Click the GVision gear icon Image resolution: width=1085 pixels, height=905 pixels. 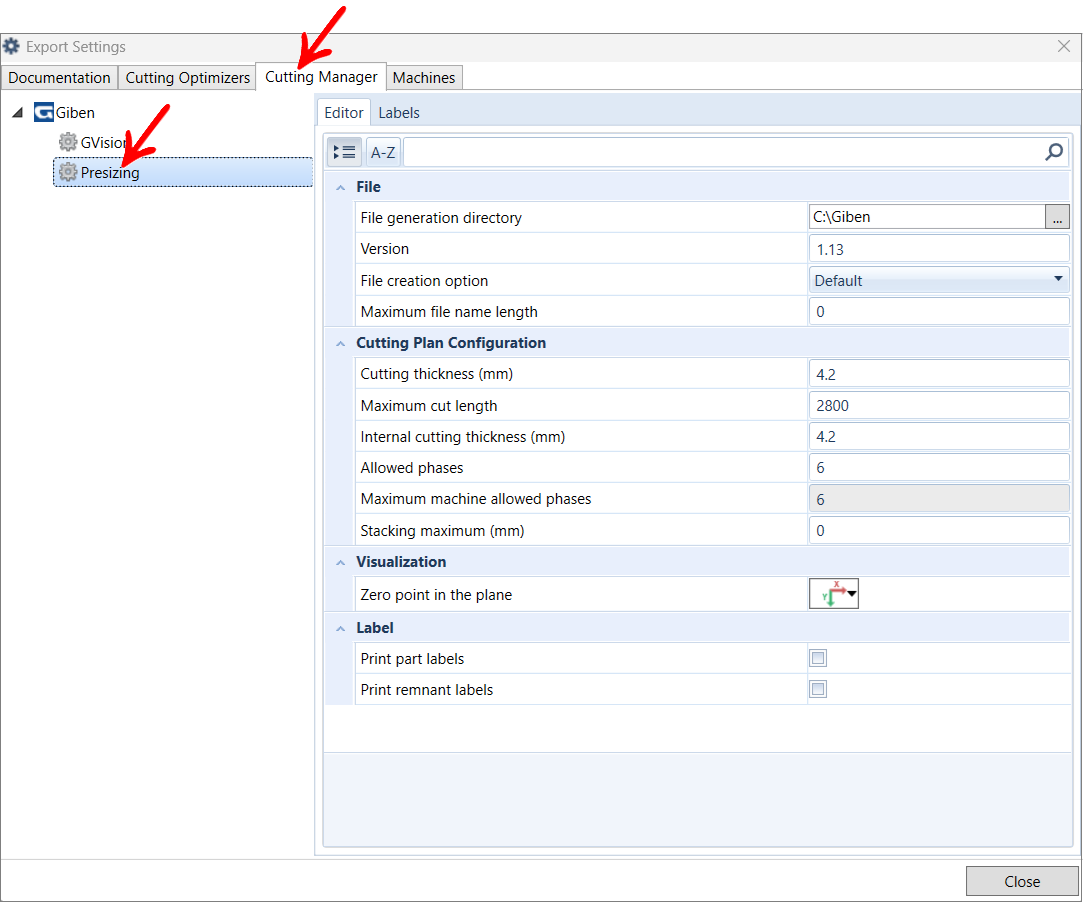click(68, 142)
